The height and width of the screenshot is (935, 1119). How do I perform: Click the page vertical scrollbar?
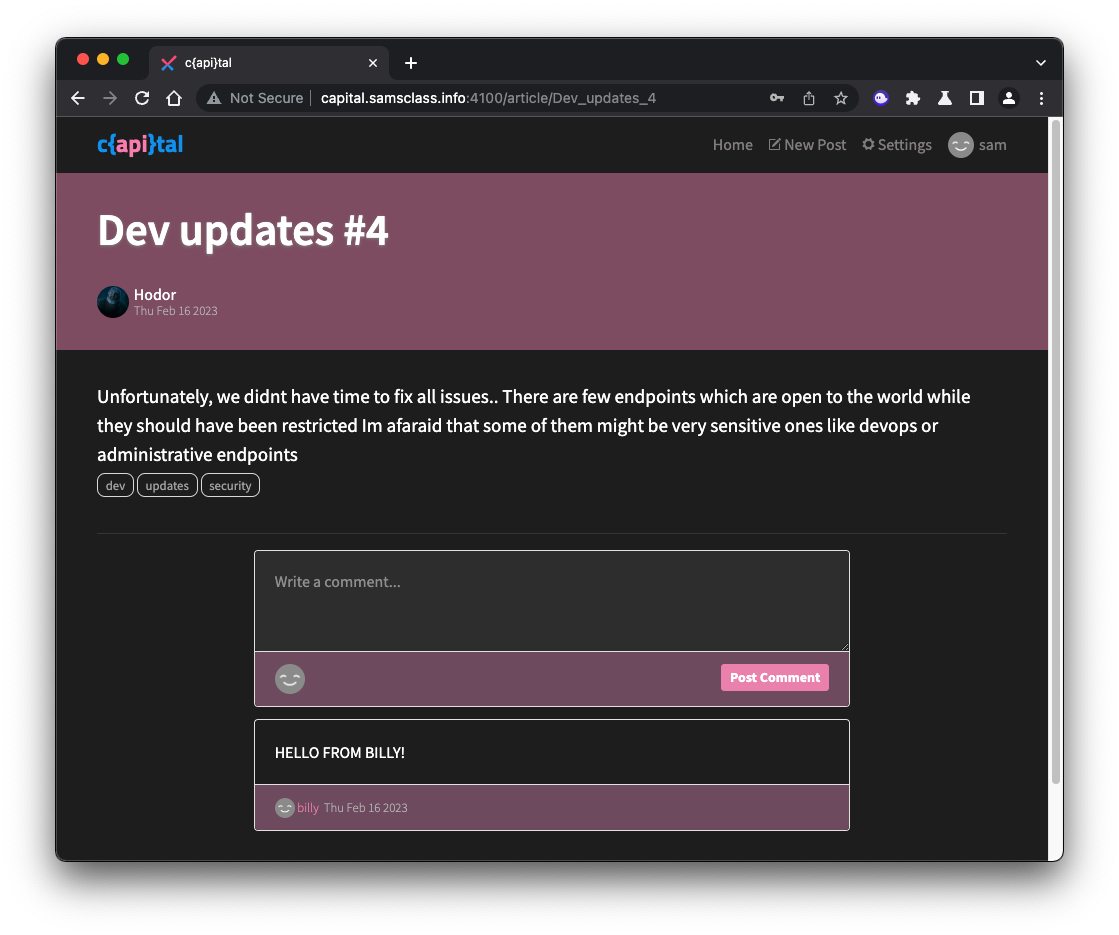click(x=1055, y=450)
